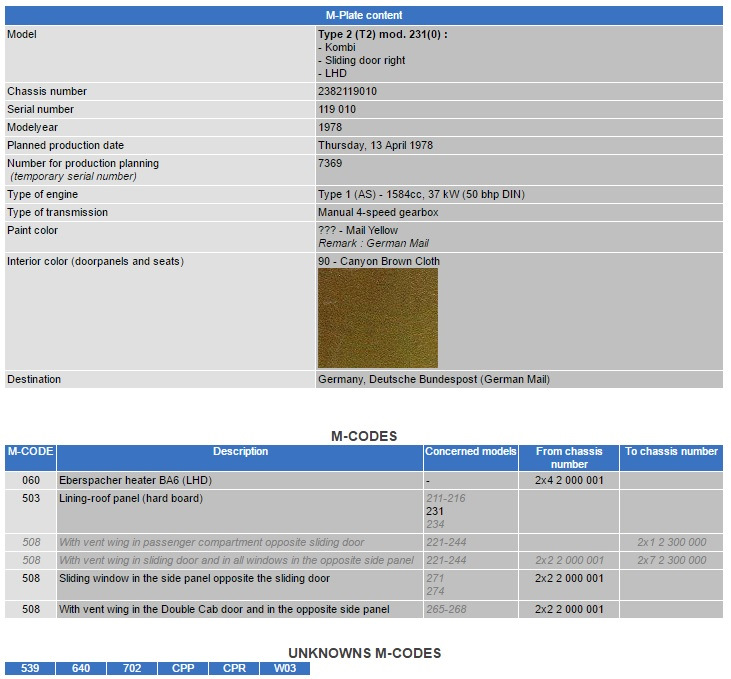The image size is (731, 679).
Task: Click the M-CODE column header
Action: click(30, 458)
